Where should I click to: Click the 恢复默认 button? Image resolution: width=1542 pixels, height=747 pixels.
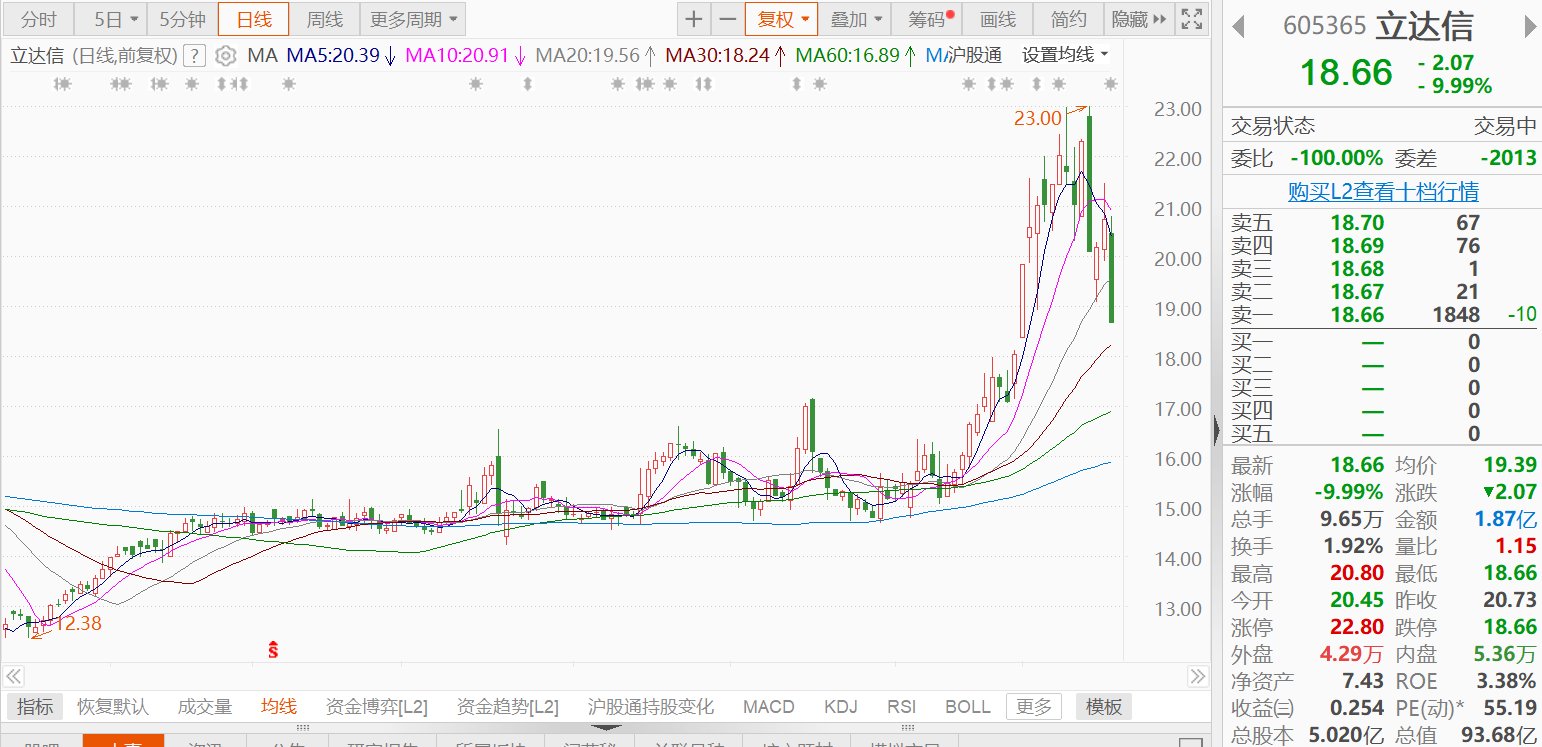(x=113, y=707)
